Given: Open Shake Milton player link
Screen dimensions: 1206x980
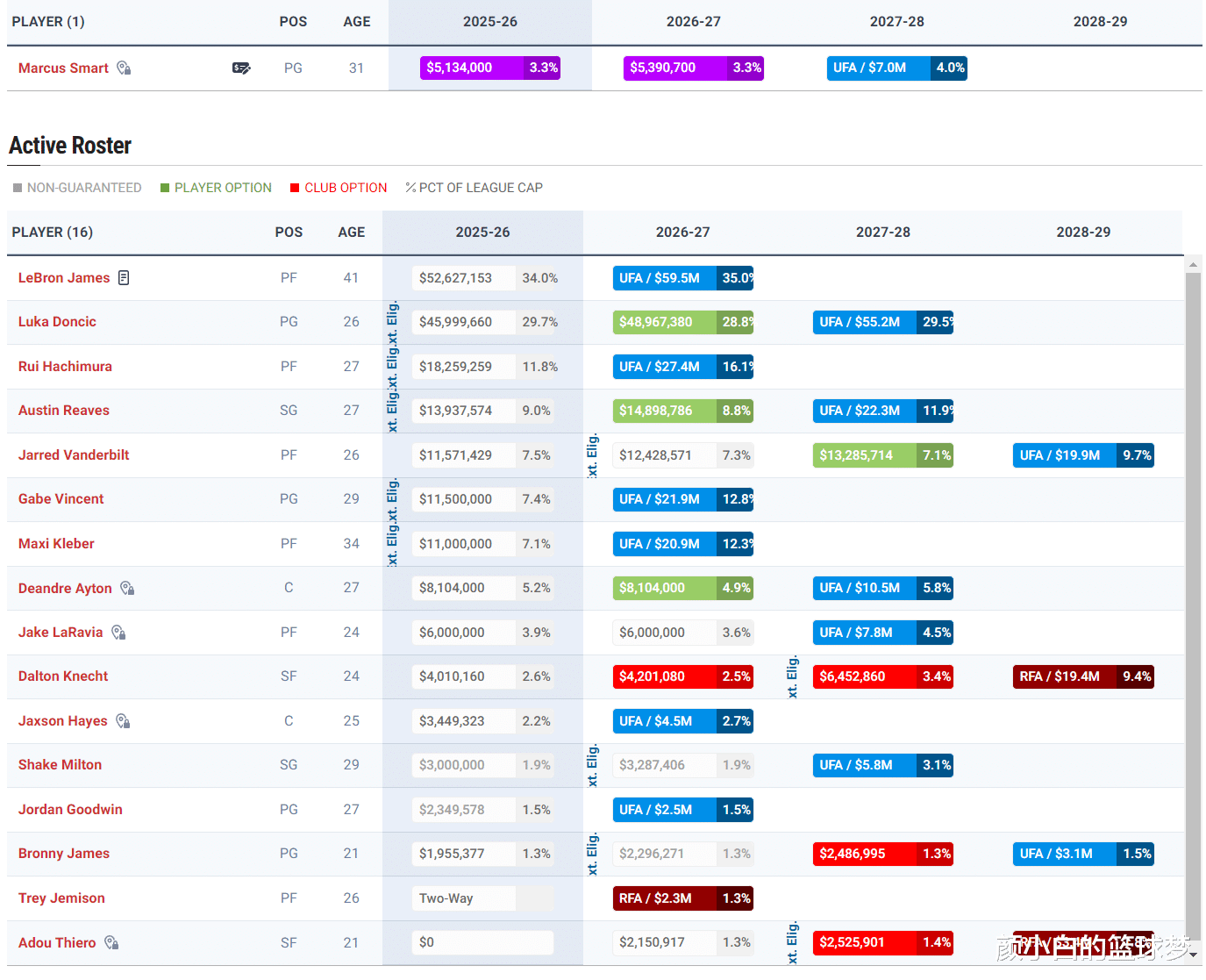Looking at the screenshot, I should [x=60, y=764].
